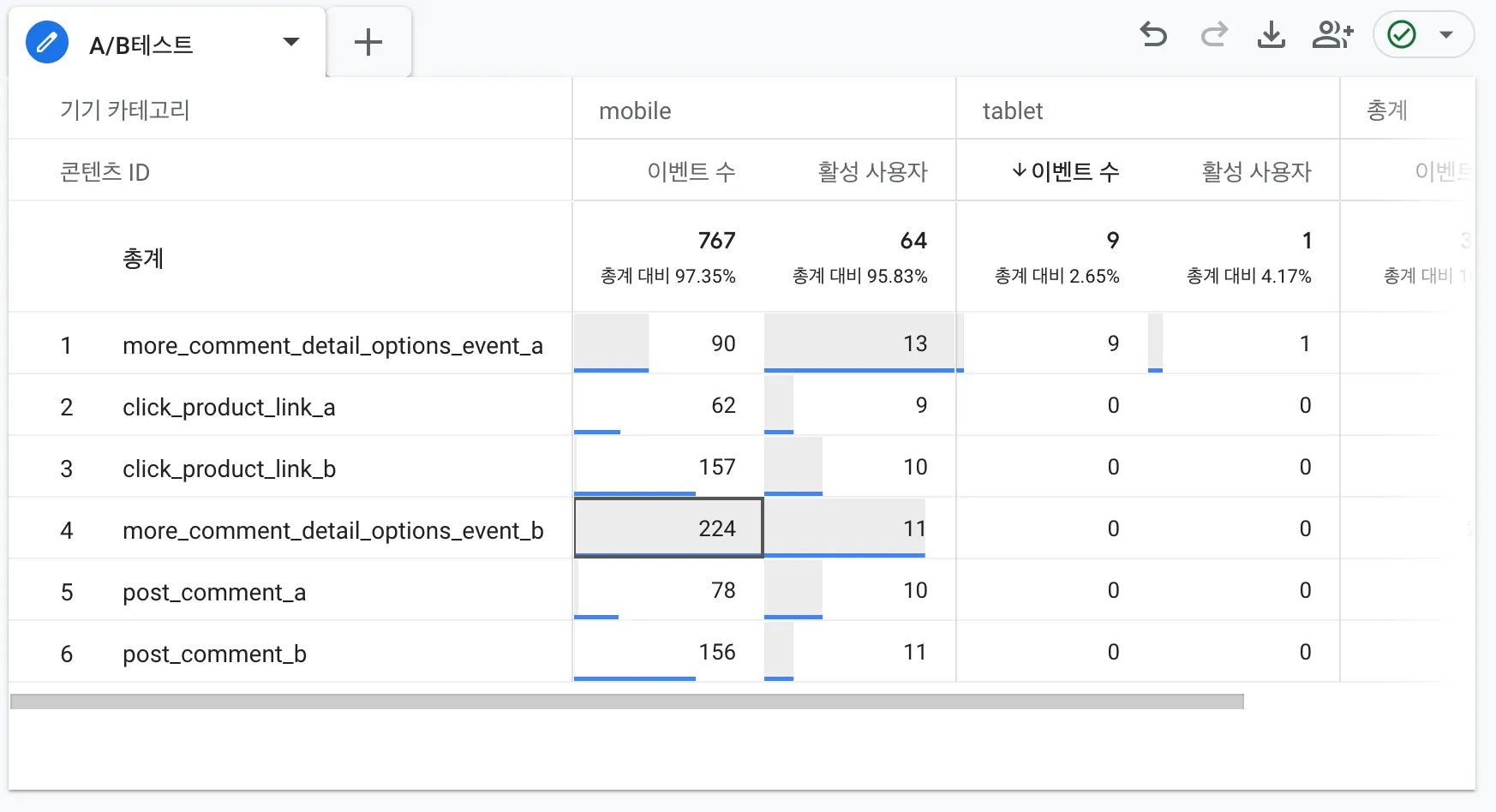
Task: Click the blue pencil edit icon
Action: pos(47,42)
